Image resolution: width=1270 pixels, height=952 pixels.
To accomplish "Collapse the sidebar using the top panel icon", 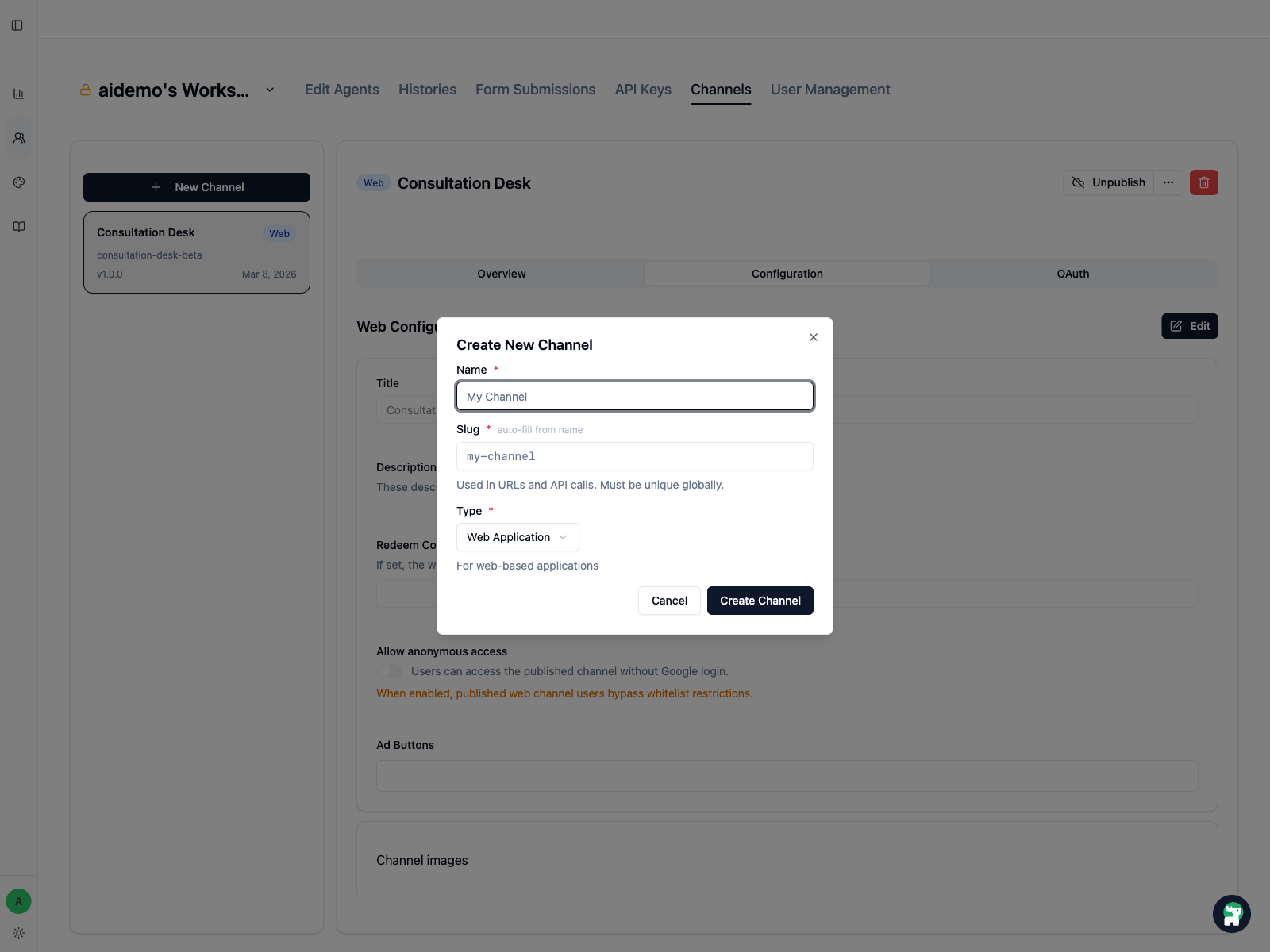I will 18,25.
